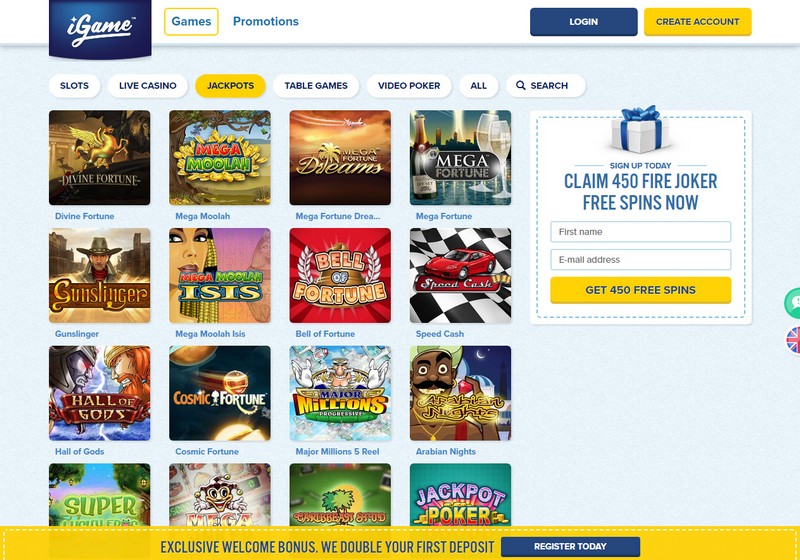Focus the First name input field

coord(640,232)
